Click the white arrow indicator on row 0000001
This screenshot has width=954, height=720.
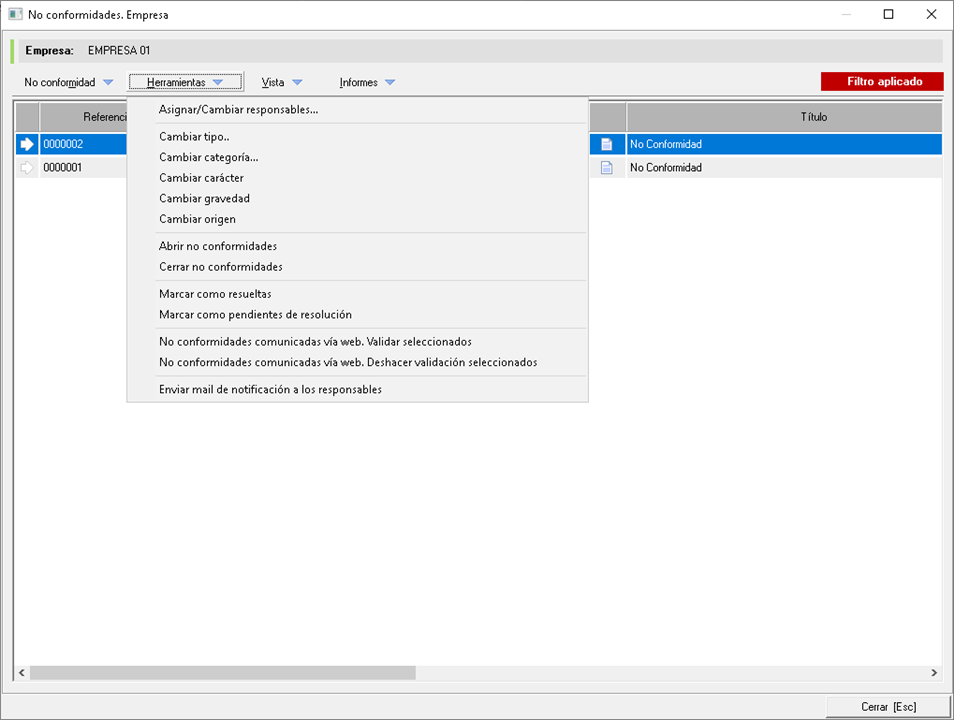(x=27, y=168)
